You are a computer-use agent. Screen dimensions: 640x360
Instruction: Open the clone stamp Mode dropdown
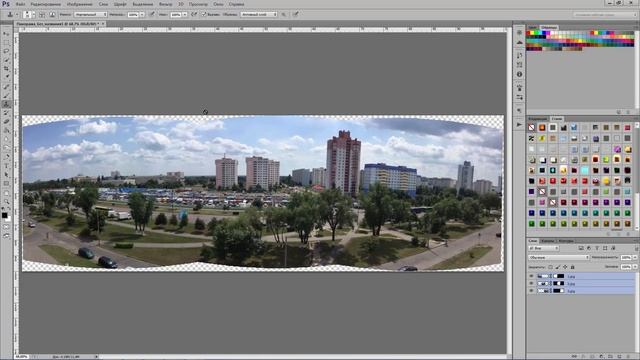[x=90, y=14]
